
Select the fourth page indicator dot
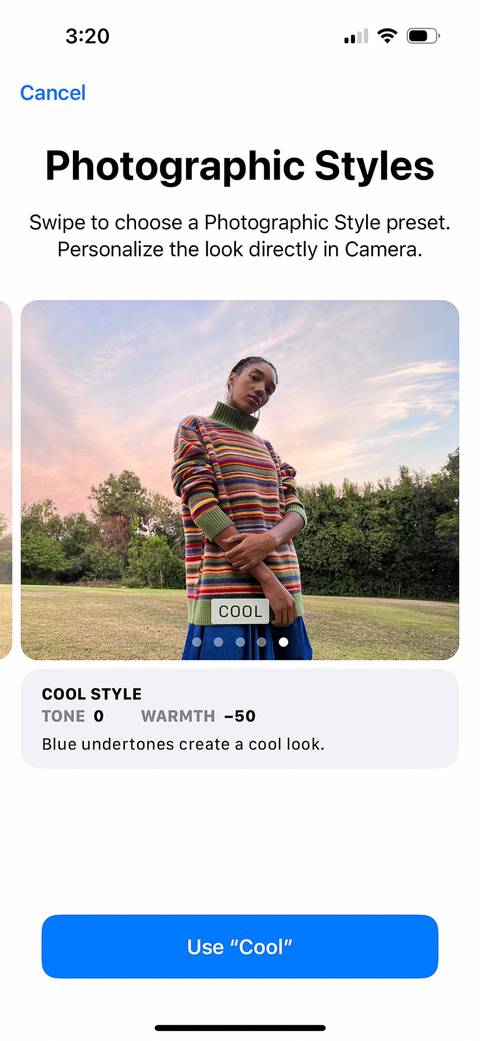coord(262,642)
